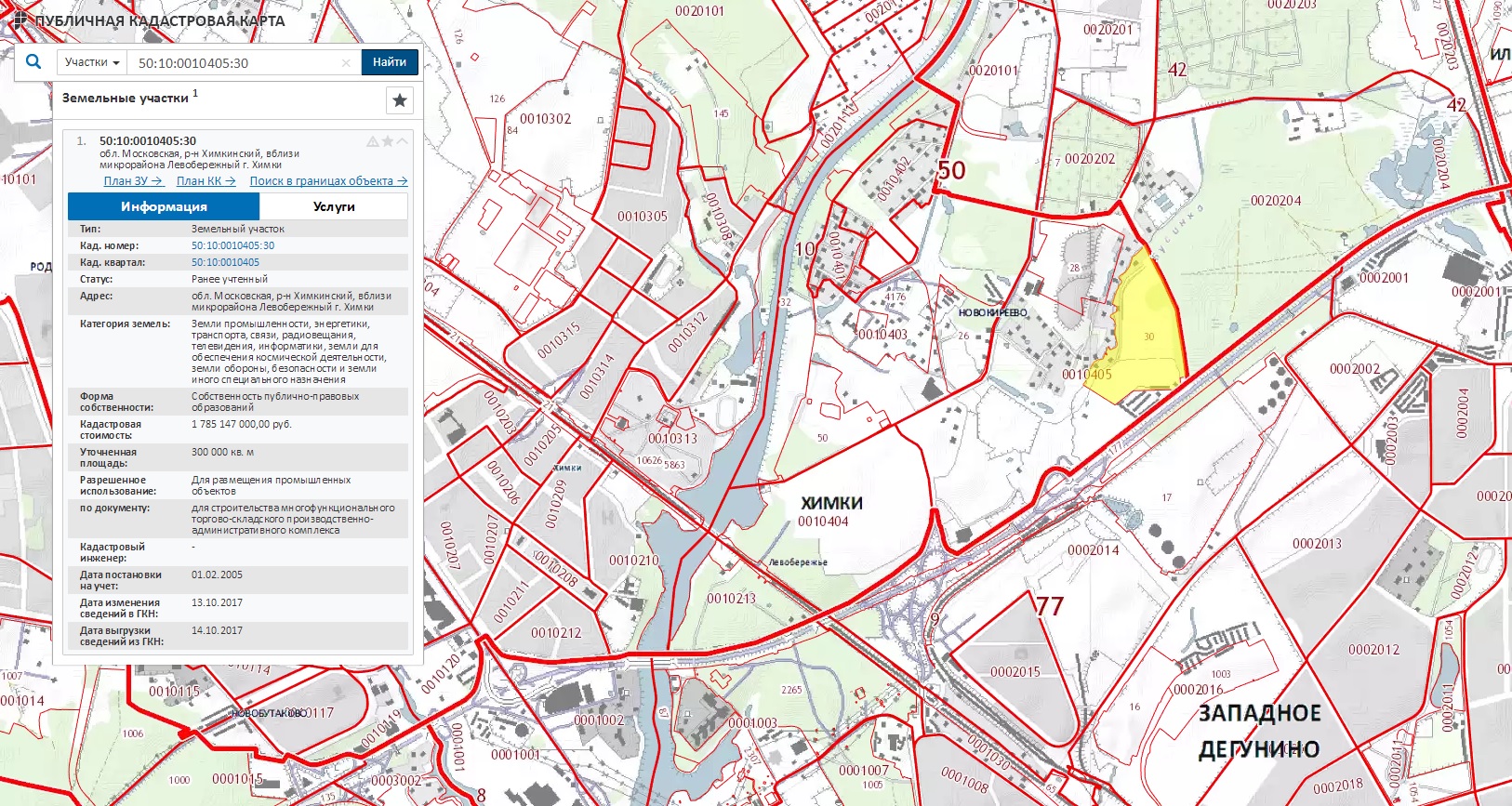Screen dimensions: 1512x806
Task: Clear the search field with the X
Action: tap(346, 63)
